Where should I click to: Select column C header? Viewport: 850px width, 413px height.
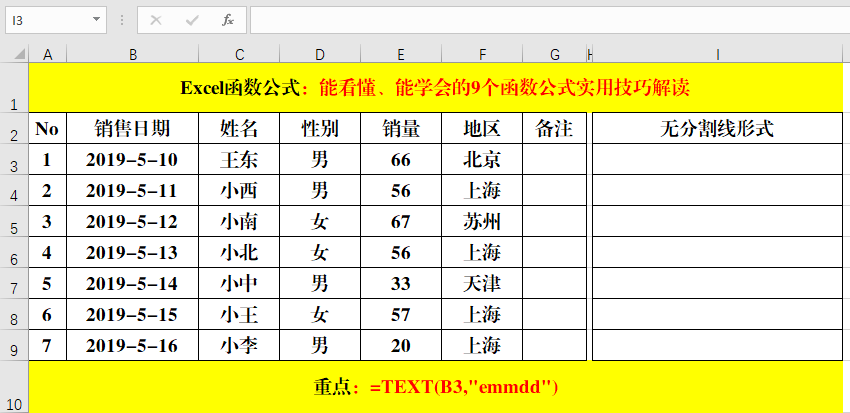tap(239, 54)
